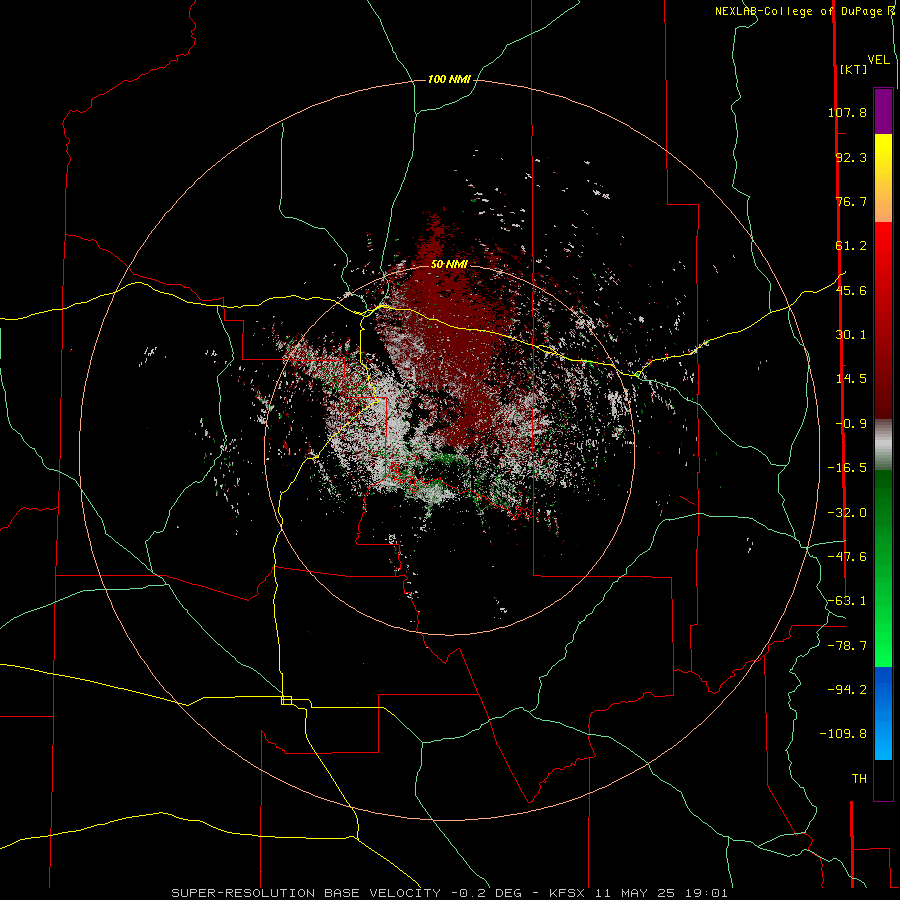The width and height of the screenshot is (900, 900).
Task: Click the -94.2 legend value
Action: pos(847,689)
